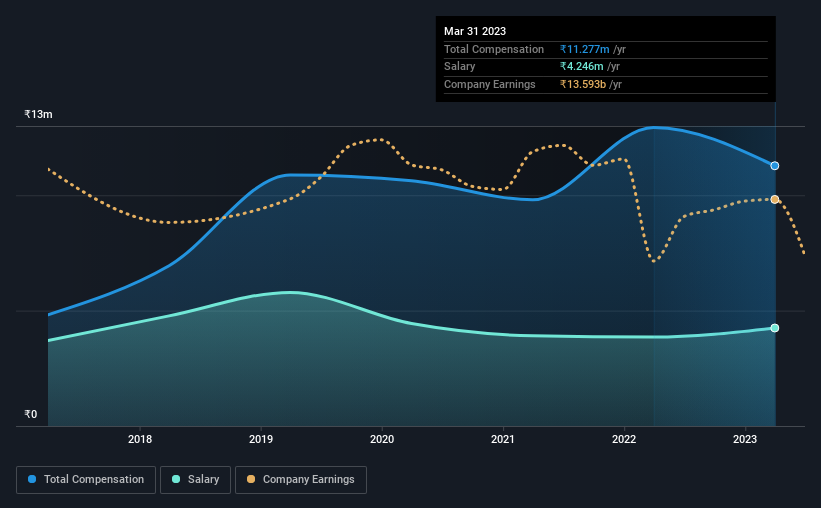Toggle the Total Compensation legend button
Screen dimensions: 821x508
click(86, 480)
